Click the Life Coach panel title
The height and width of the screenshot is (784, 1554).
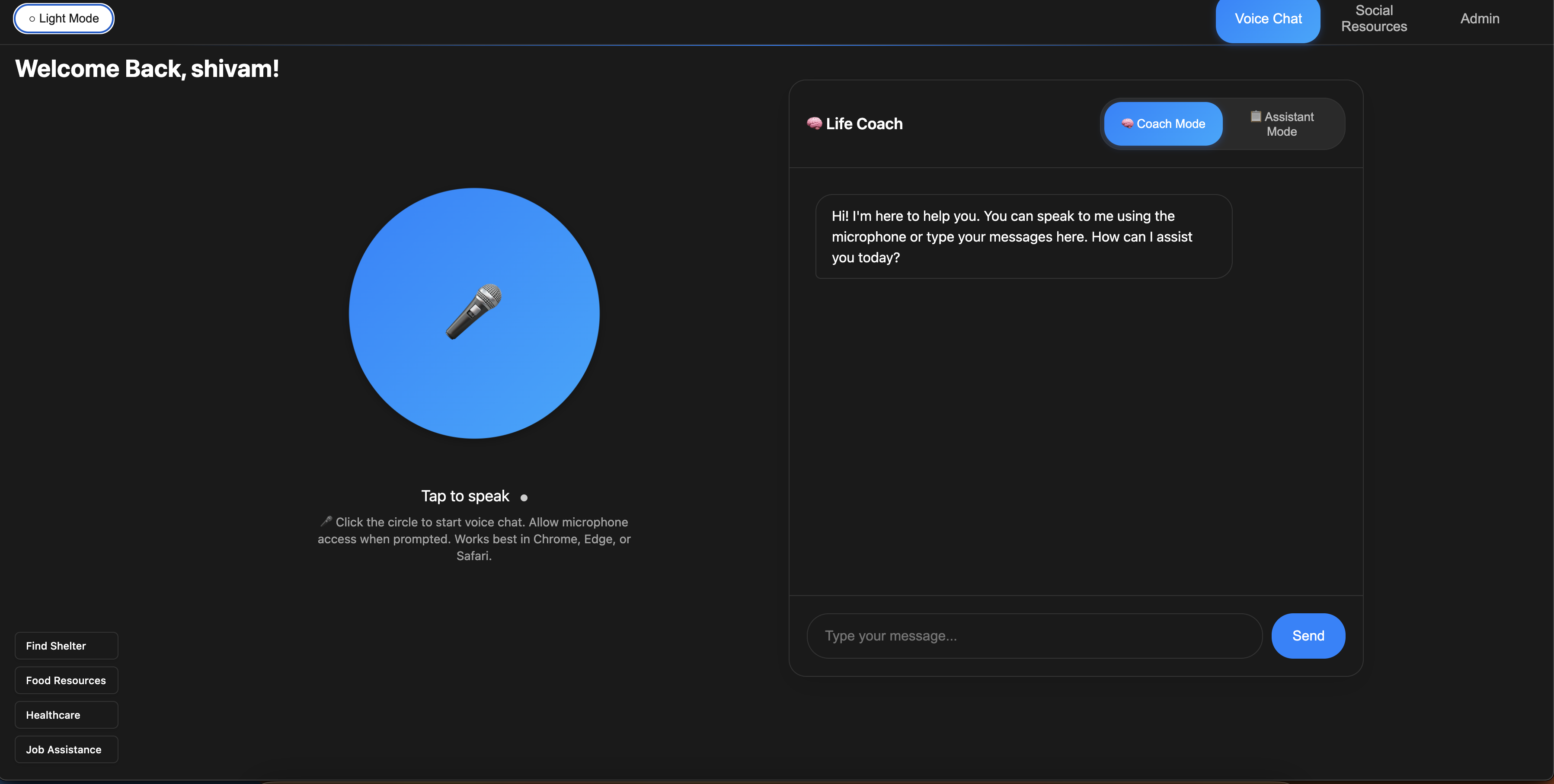tap(864, 124)
